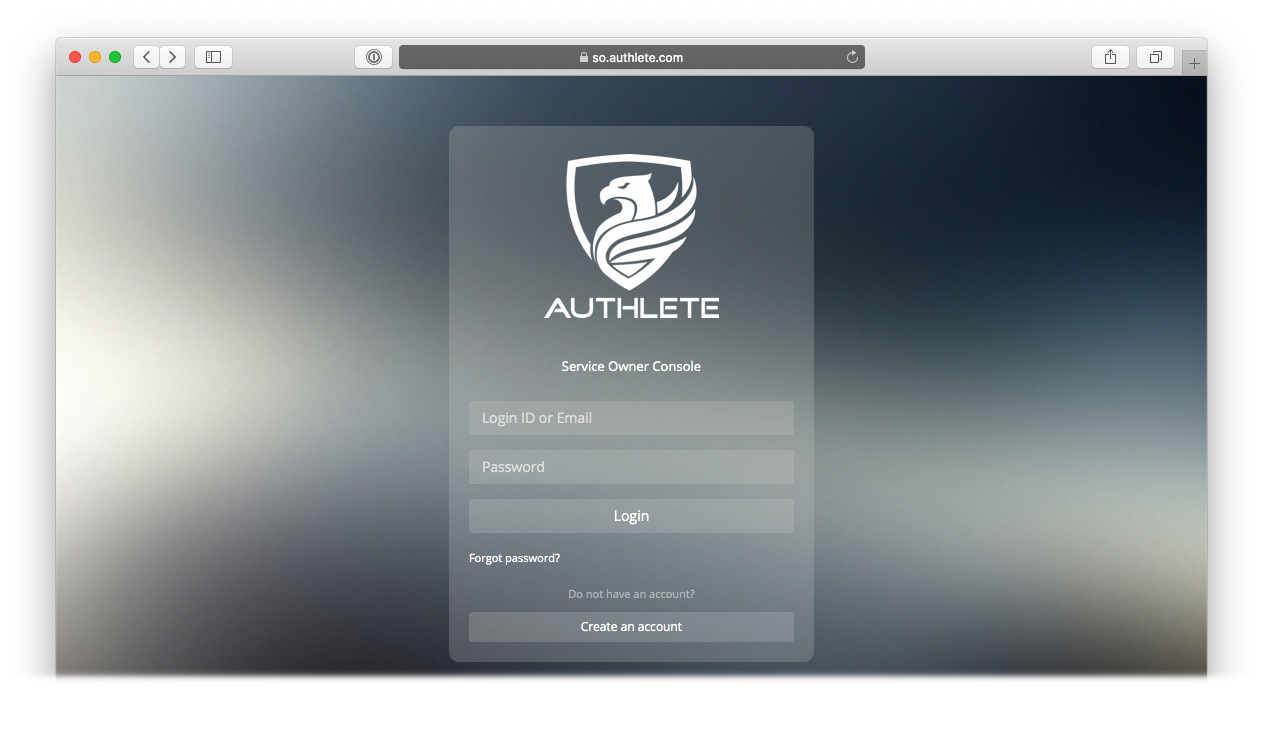Click the Service Owner Console heading
Image resolution: width=1263 pixels, height=739 pixels.
pos(631,366)
